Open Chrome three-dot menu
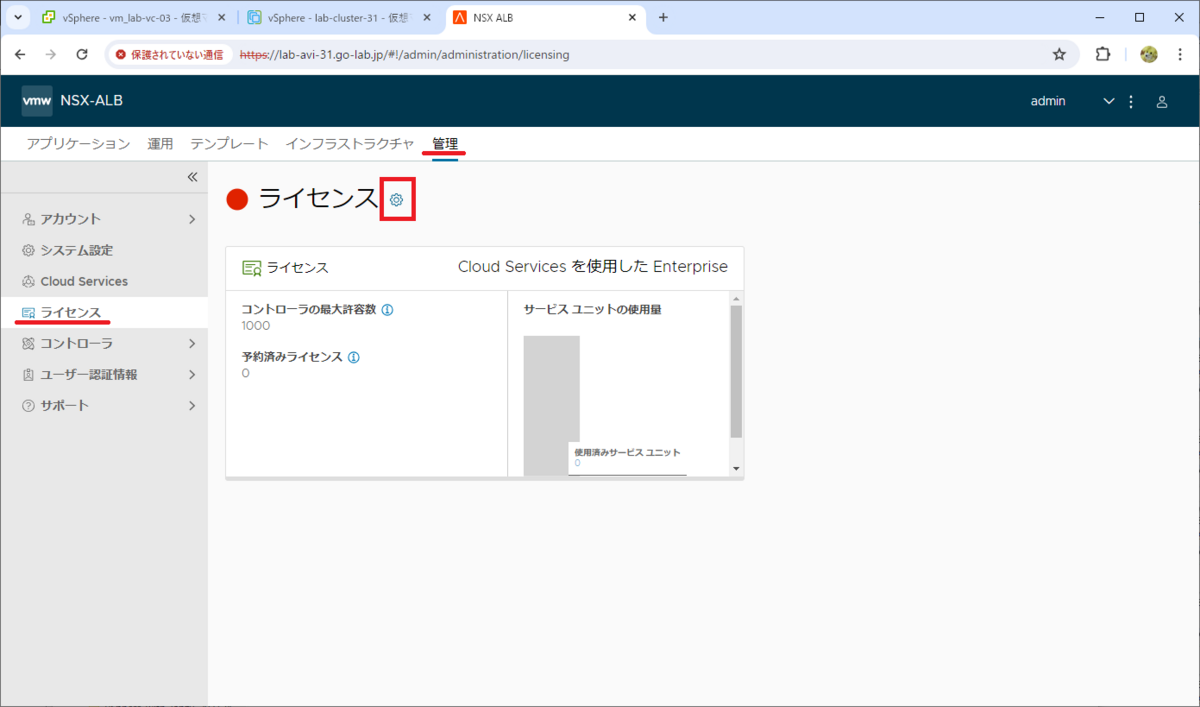The image size is (1200, 707). tap(1180, 54)
